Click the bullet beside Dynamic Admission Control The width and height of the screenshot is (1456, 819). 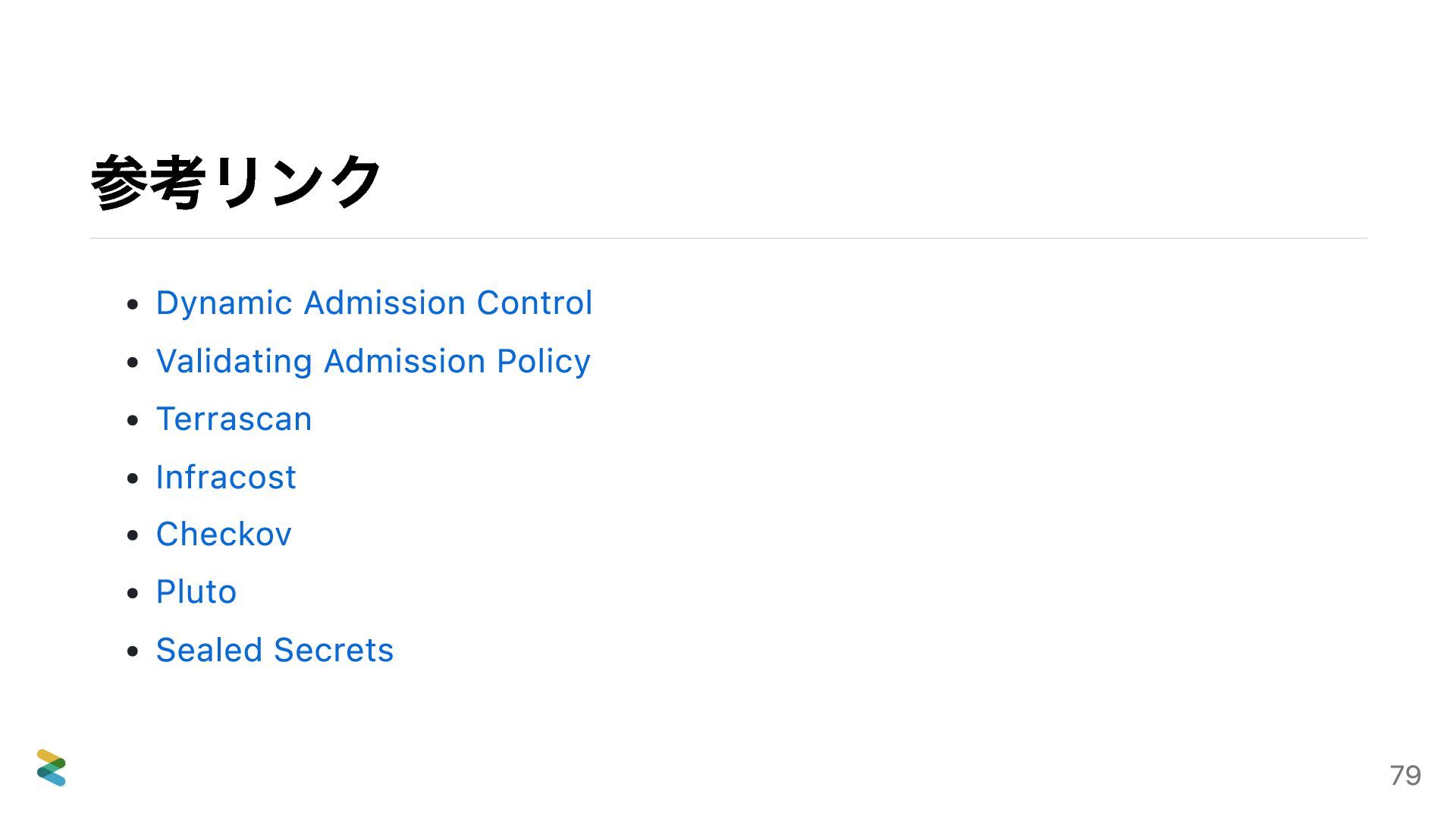click(x=133, y=305)
